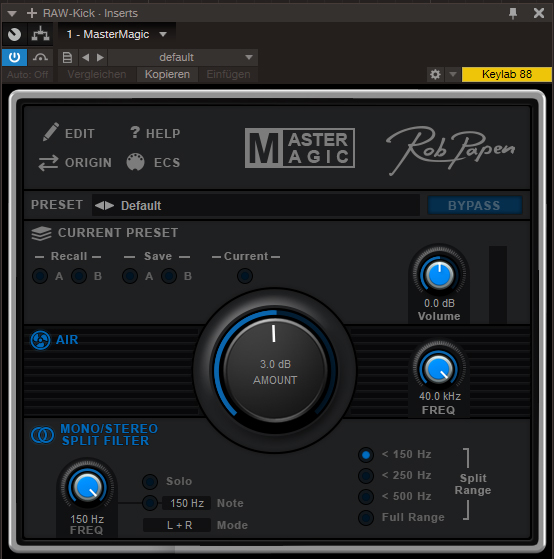
Task: Click the pencil EDIT icon
Action: point(51,132)
